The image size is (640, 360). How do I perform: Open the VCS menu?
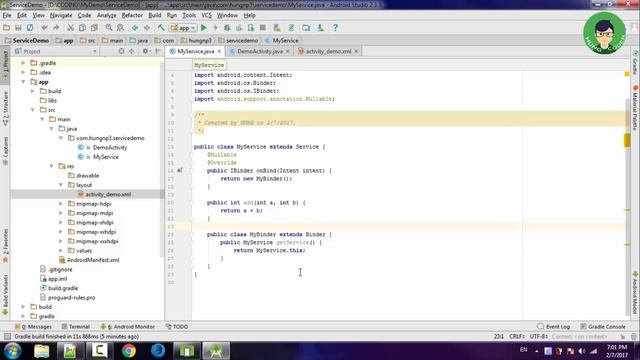[x=207, y=15]
